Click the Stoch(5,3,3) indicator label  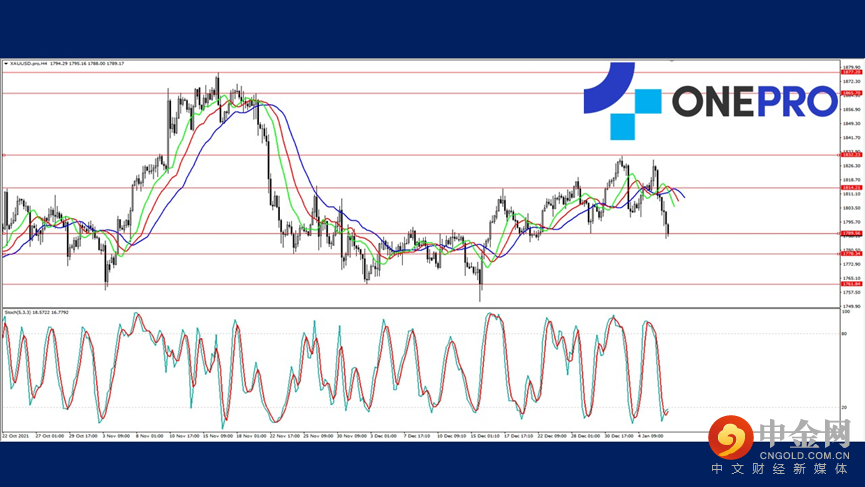coord(17,313)
